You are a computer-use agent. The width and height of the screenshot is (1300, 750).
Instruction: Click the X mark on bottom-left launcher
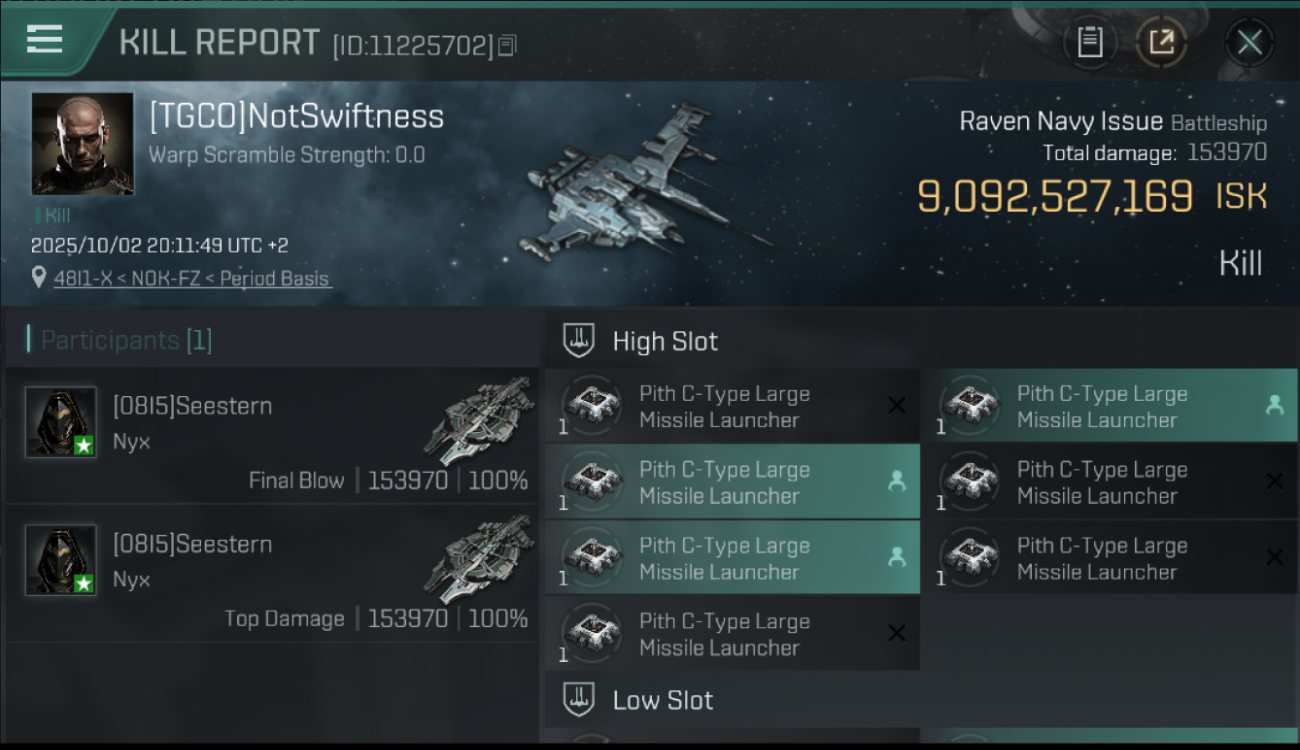point(897,633)
